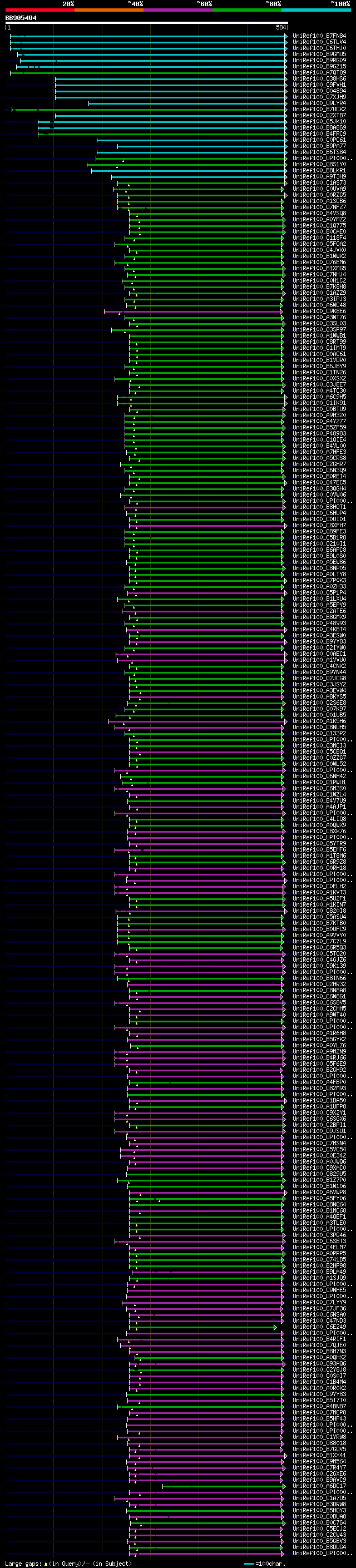Select the UniRef100_Q89FE3 label
The image size is (356, 1568).
319,531
